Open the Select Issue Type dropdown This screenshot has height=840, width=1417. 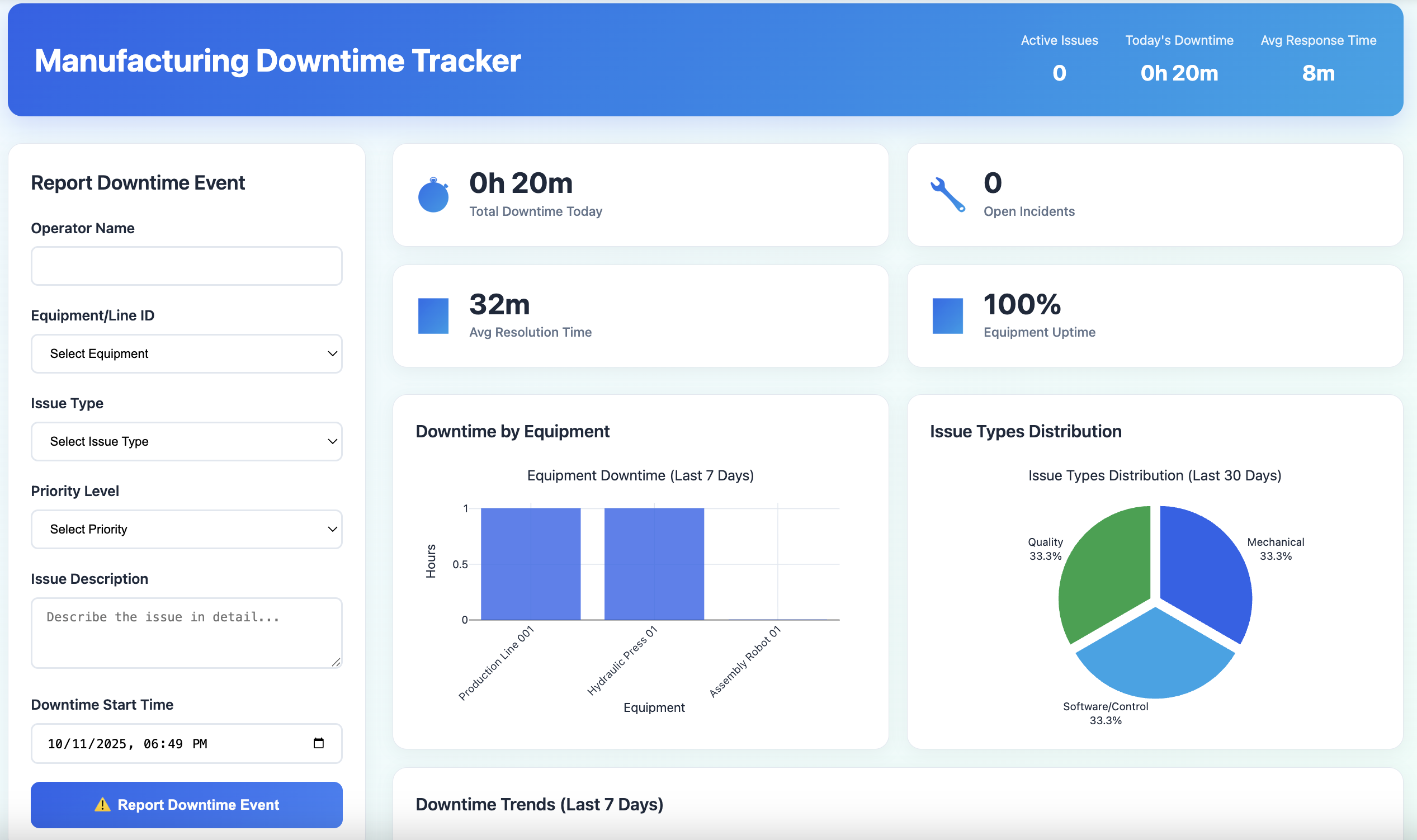pyautogui.click(x=186, y=441)
